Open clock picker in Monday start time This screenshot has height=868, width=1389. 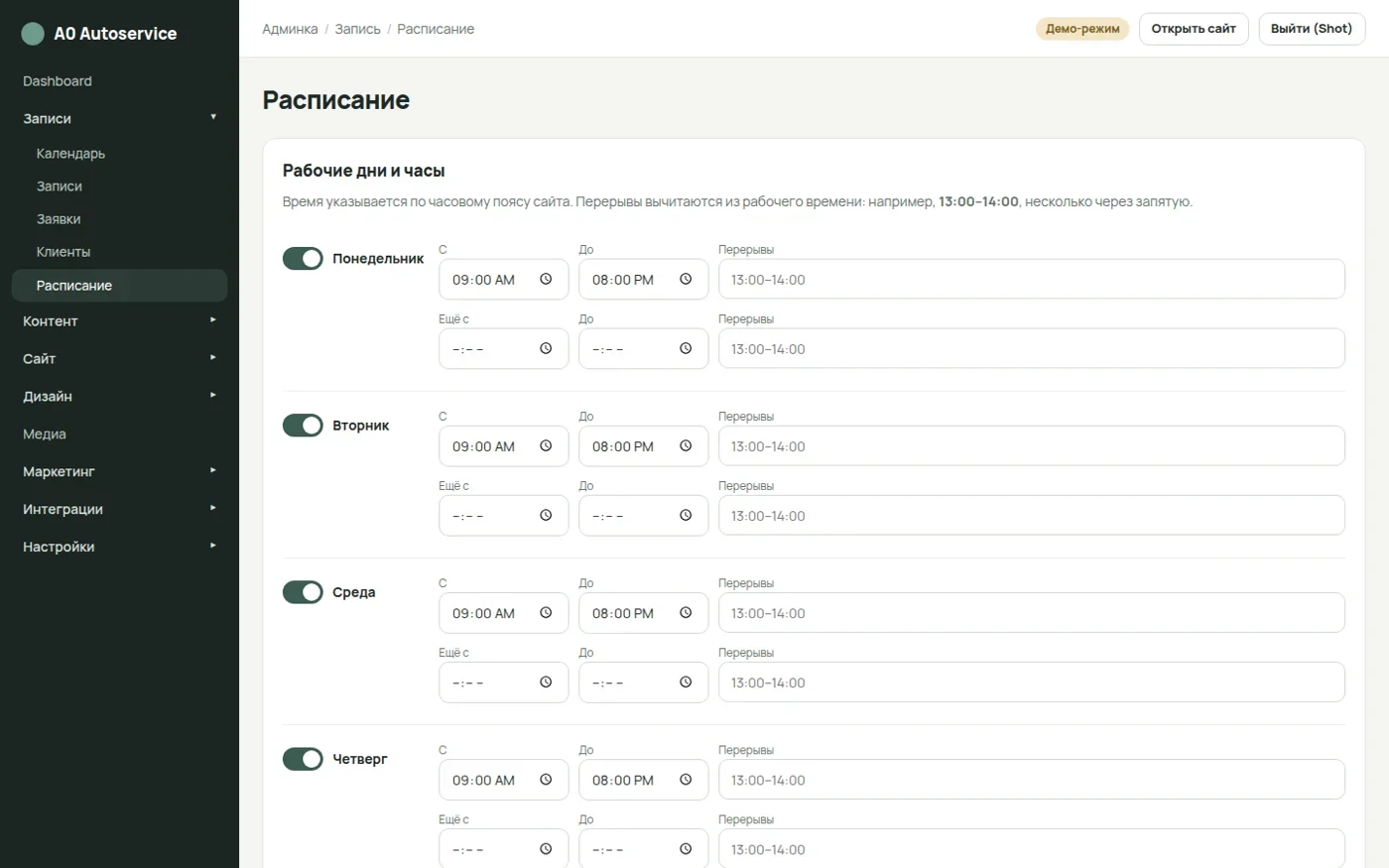pos(546,280)
